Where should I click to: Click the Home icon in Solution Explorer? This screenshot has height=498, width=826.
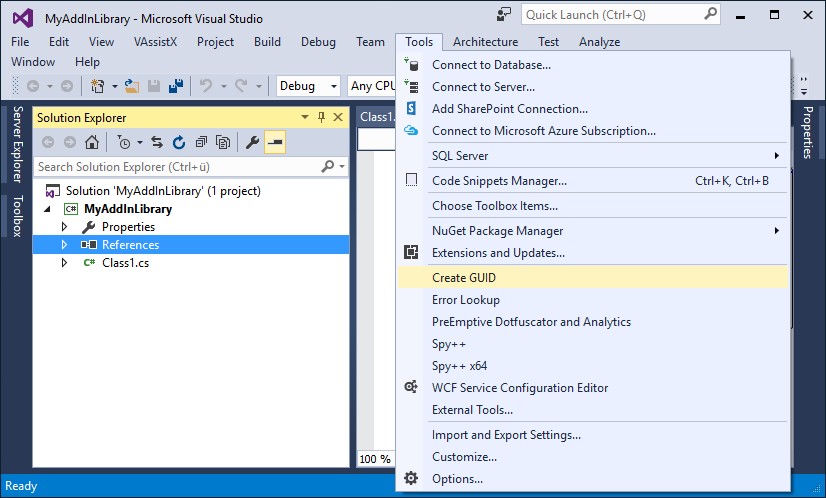pos(91,142)
